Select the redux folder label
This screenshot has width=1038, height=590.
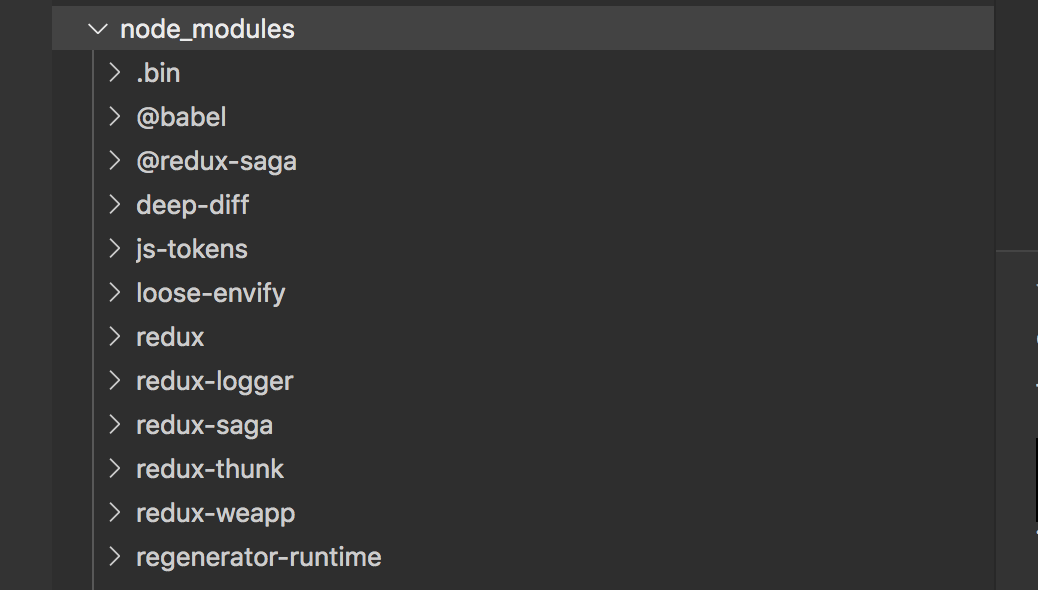(170, 337)
